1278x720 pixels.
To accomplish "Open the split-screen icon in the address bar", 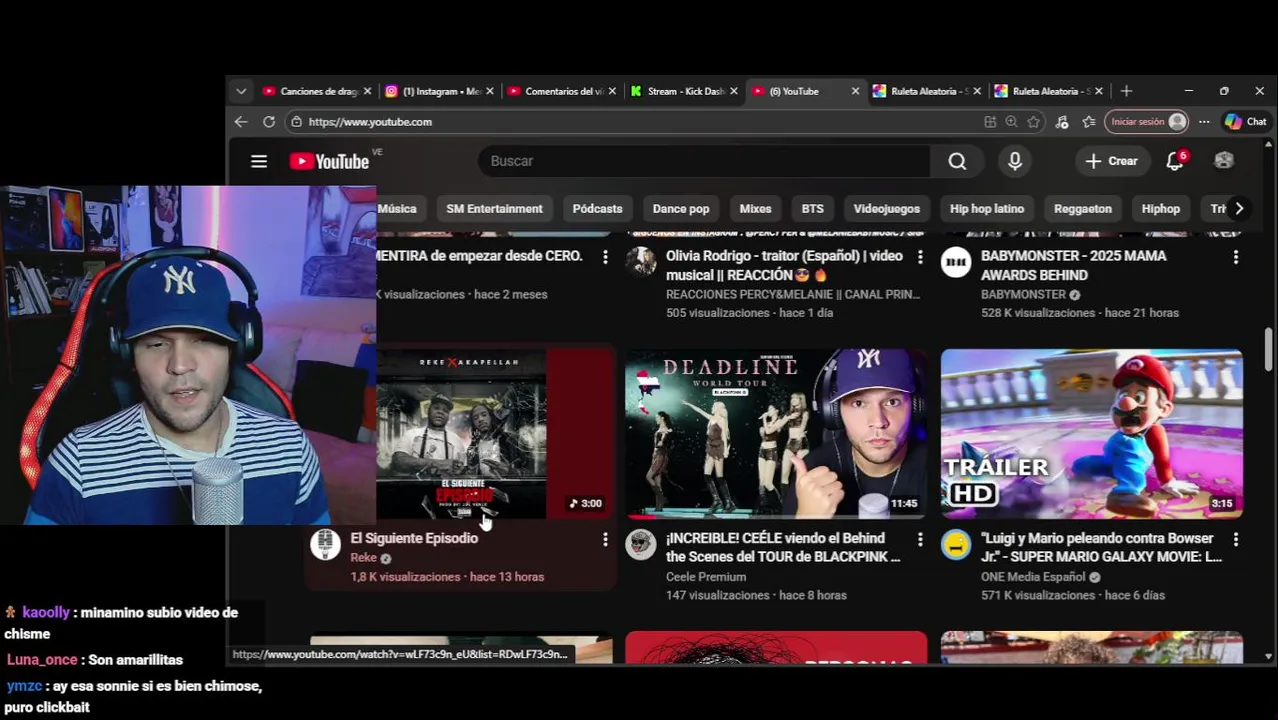I will click(990, 122).
